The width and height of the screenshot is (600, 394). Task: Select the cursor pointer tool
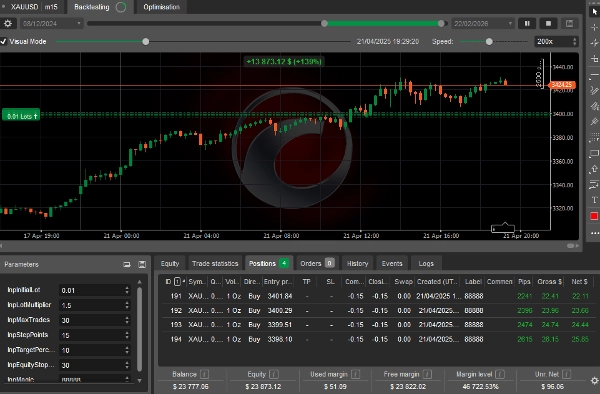(x=594, y=11)
